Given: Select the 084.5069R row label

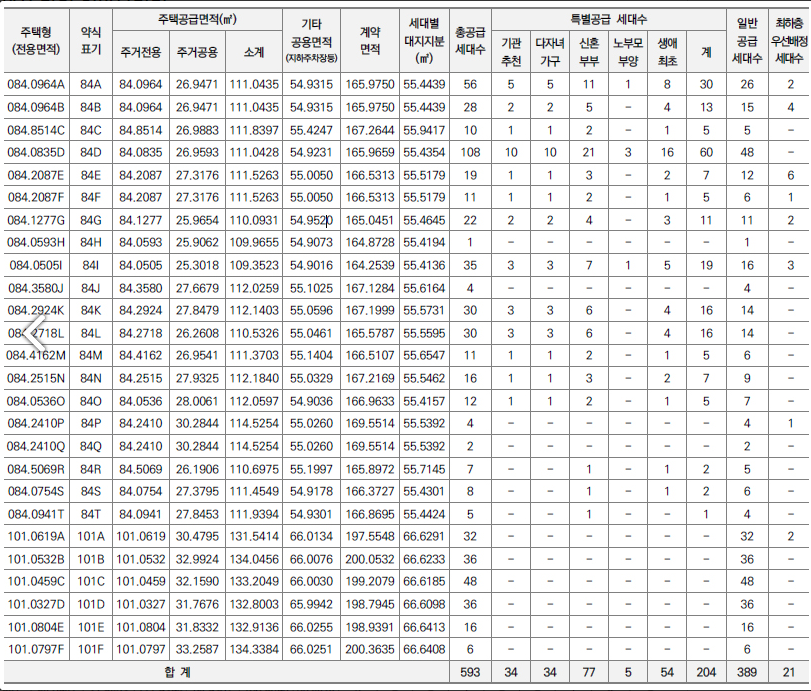Looking at the screenshot, I should (x=36, y=469).
